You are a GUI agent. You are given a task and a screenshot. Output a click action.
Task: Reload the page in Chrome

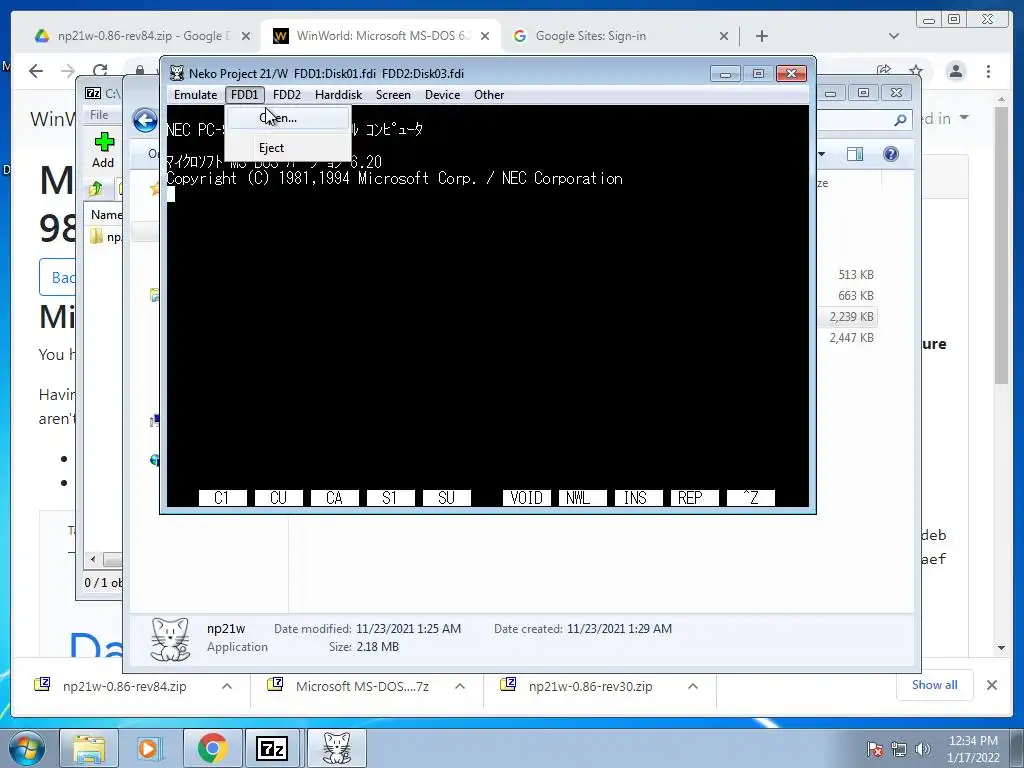pos(100,71)
